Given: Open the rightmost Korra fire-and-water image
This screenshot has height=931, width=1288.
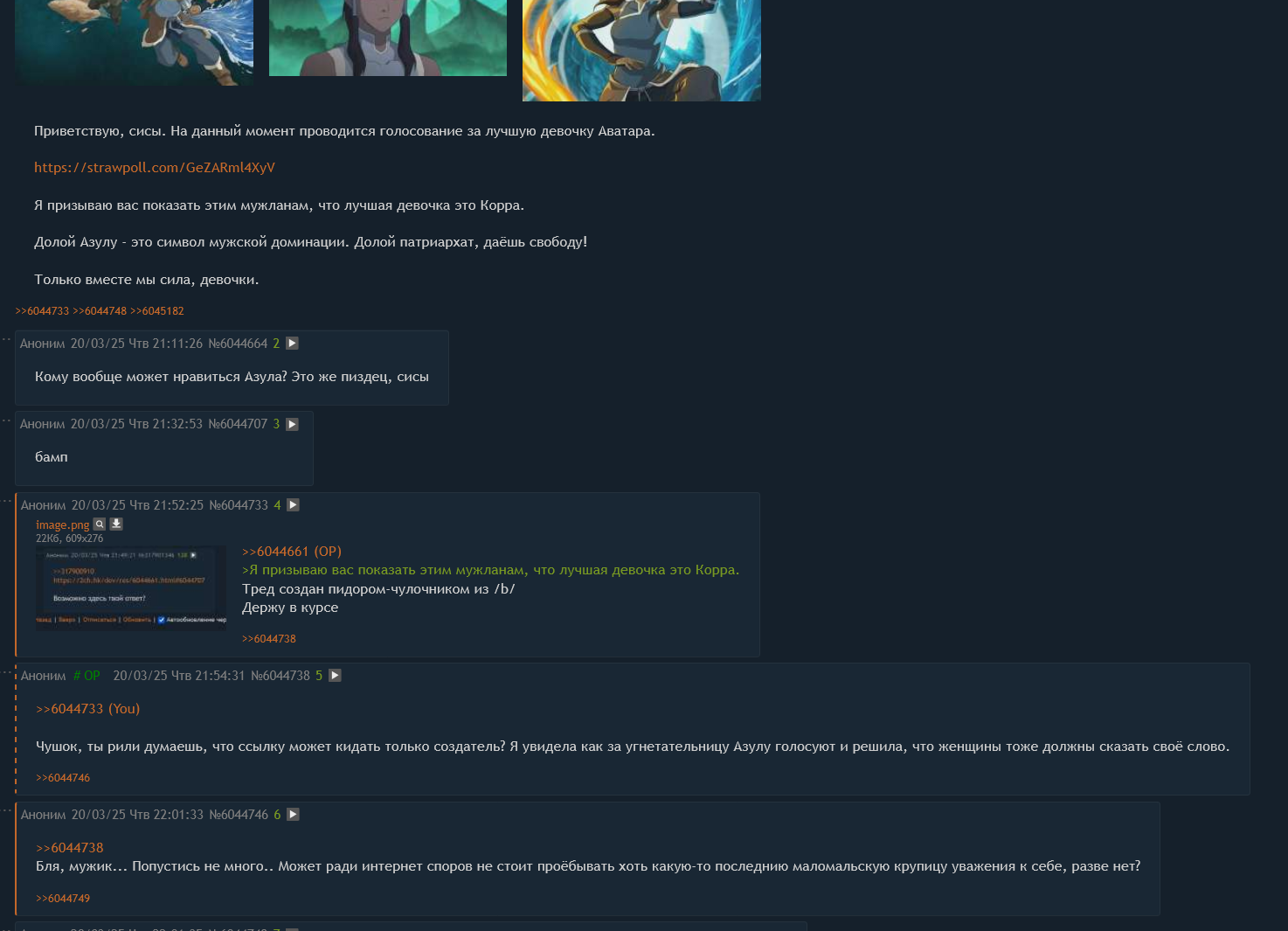Looking at the screenshot, I should pyautogui.click(x=641, y=50).
